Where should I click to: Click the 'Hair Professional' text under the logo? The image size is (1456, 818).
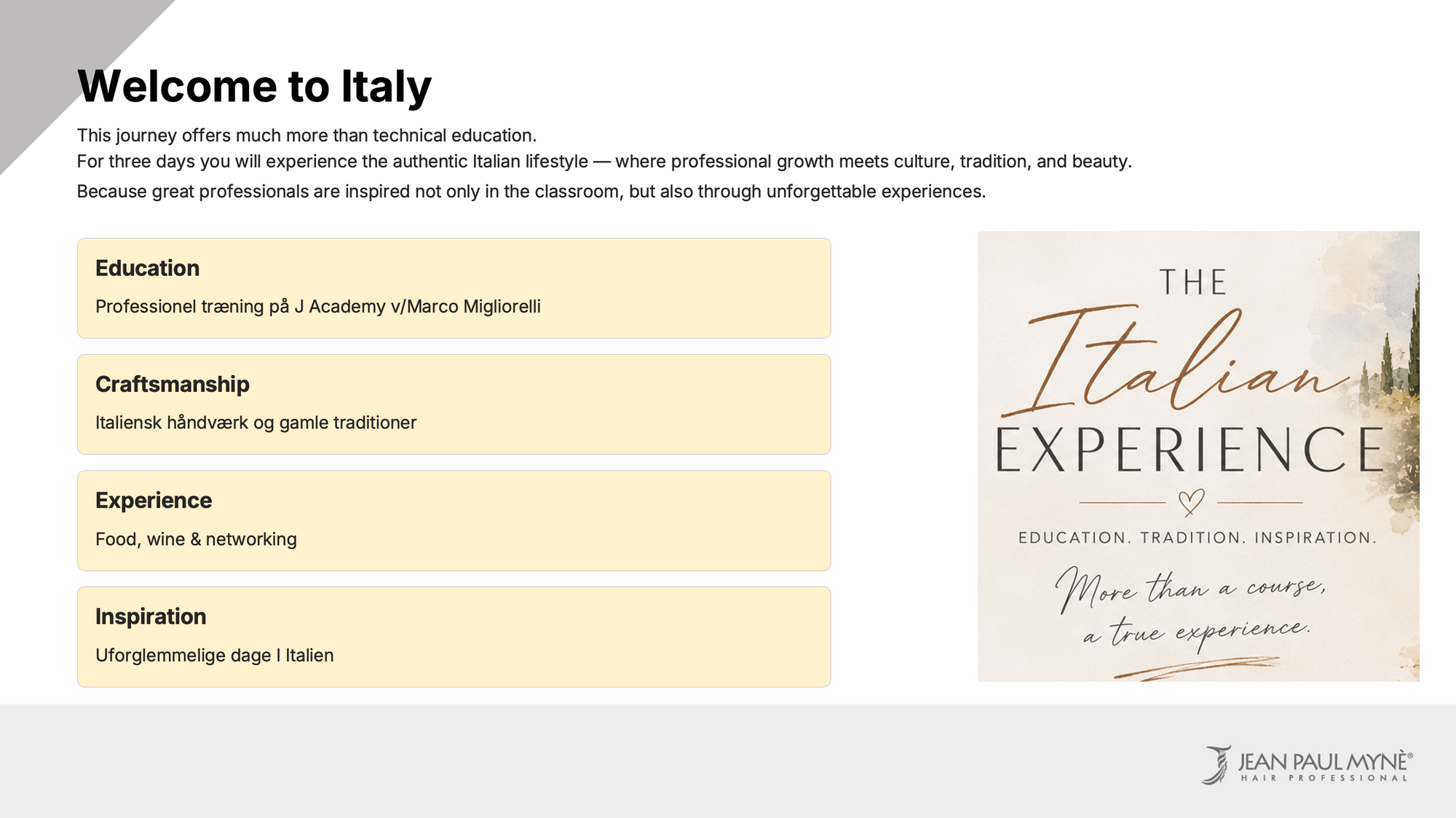1325,778
